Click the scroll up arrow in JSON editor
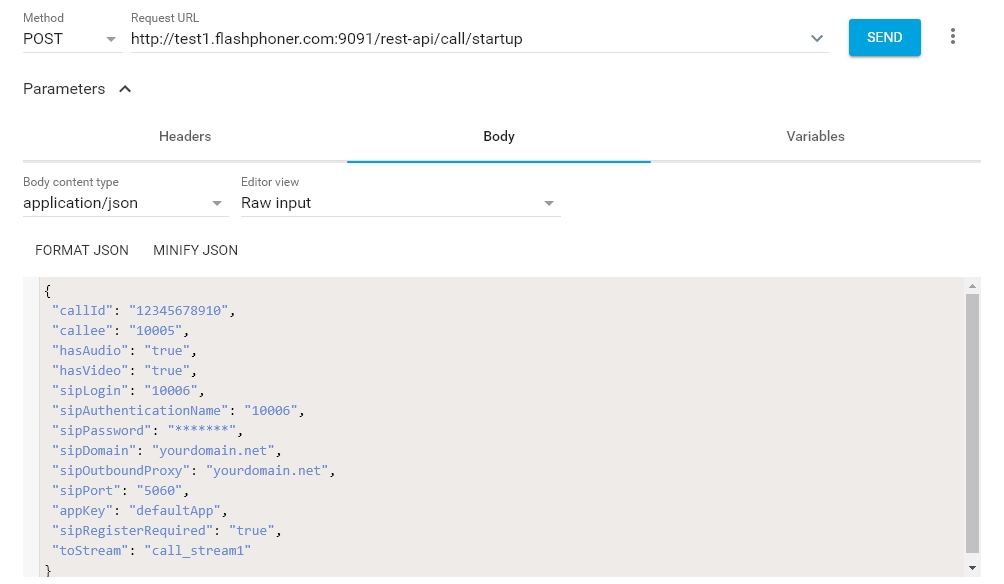 pyautogui.click(x=972, y=287)
